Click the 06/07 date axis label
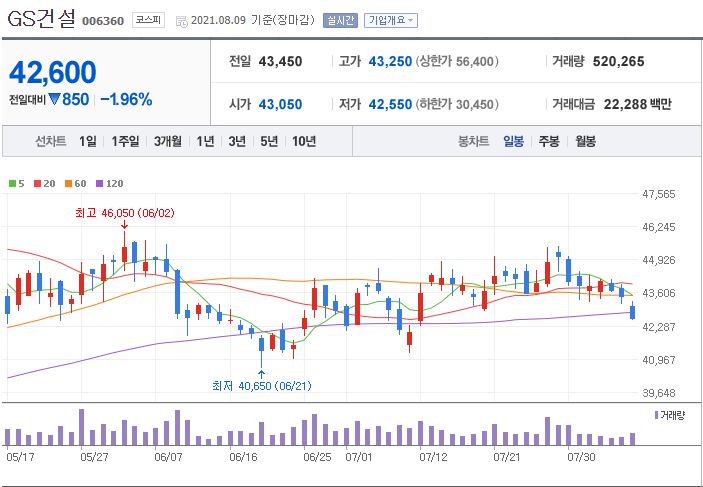This screenshot has width=703, height=487. click(168, 457)
